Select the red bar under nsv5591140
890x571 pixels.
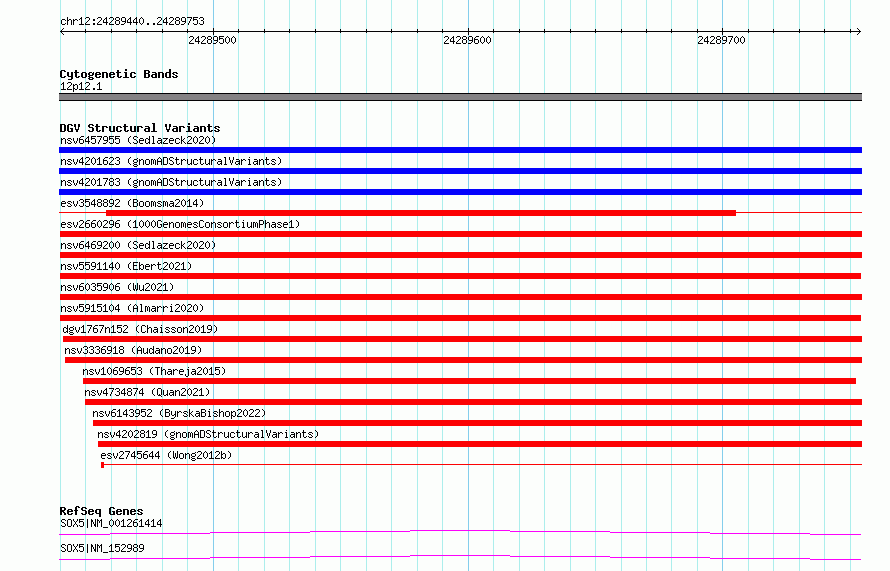pos(460,276)
